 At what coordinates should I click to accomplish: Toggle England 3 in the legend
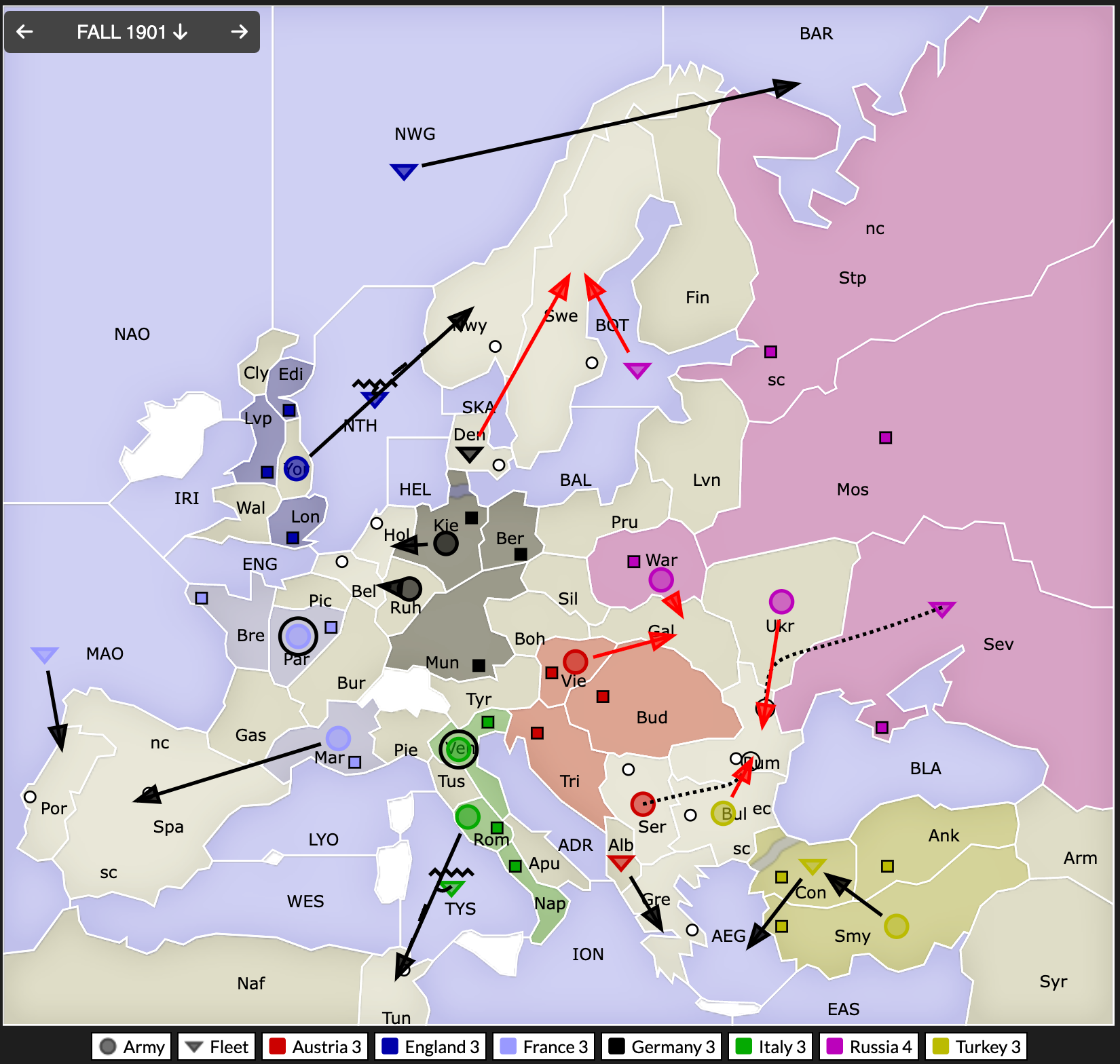pyautogui.click(x=429, y=1046)
